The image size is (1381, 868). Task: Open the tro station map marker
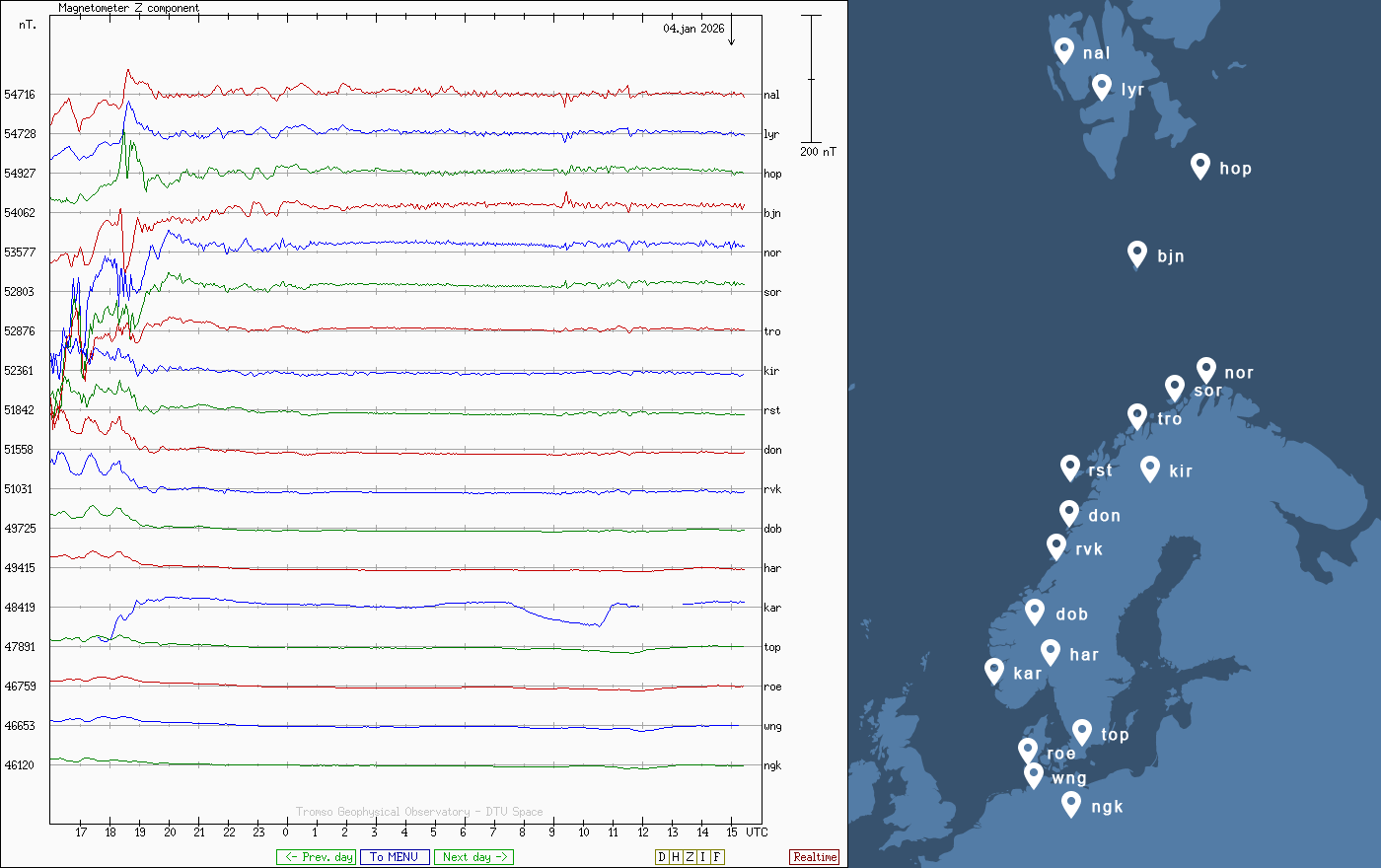click(1137, 416)
